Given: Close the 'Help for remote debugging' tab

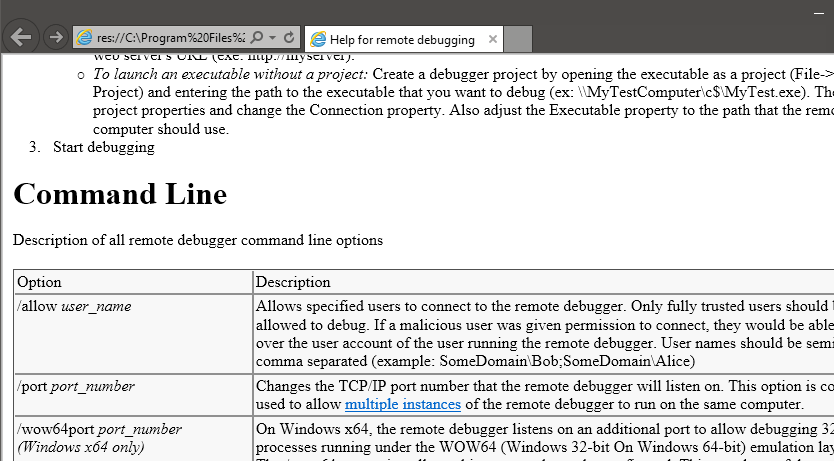Looking at the screenshot, I should click(492, 40).
